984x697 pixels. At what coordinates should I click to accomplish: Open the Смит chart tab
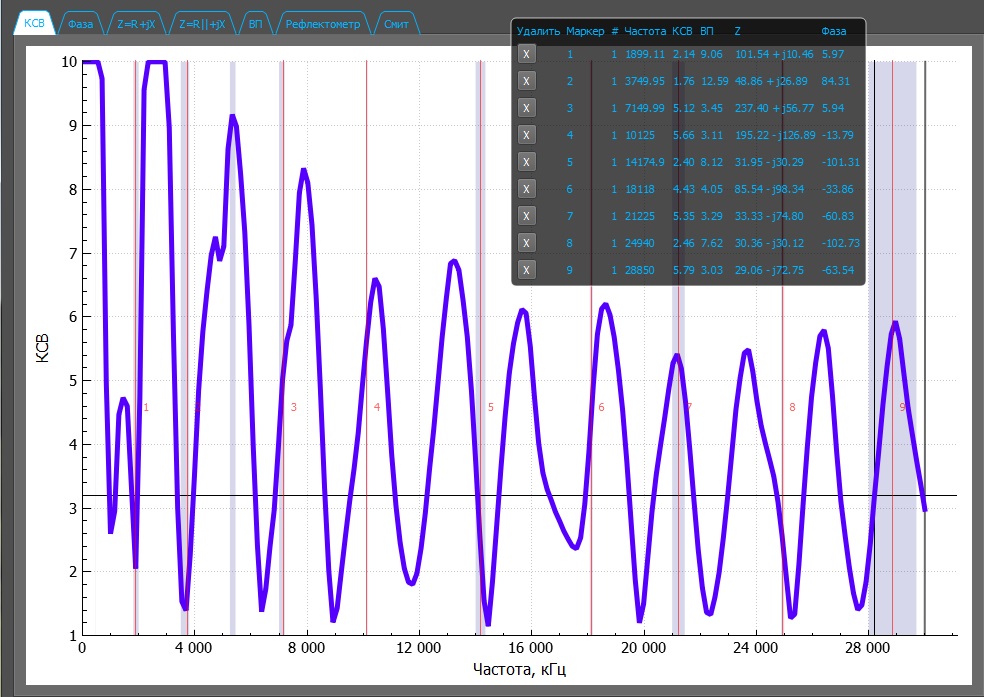397,22
